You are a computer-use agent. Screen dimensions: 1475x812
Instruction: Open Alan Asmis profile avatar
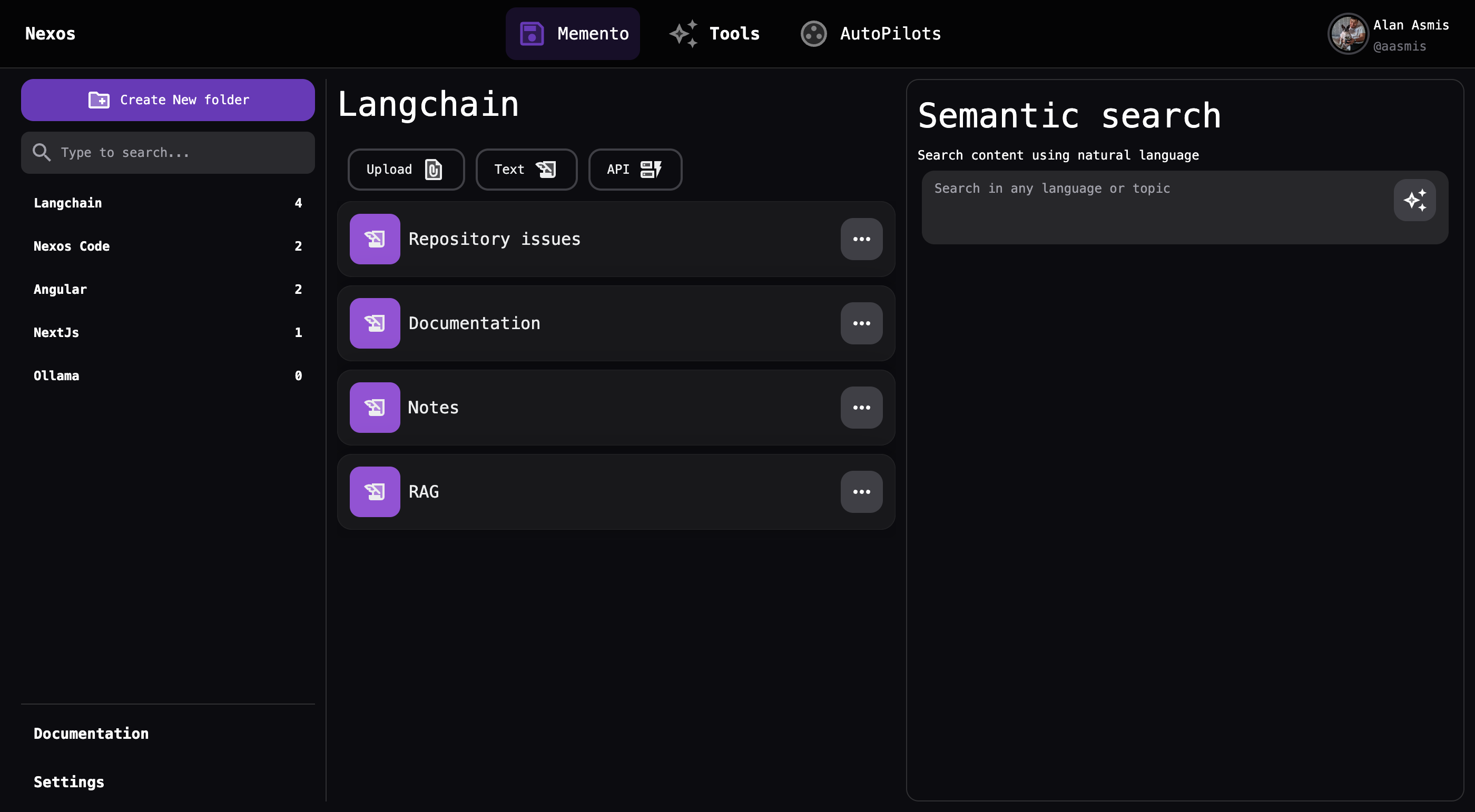point(1348,34)
